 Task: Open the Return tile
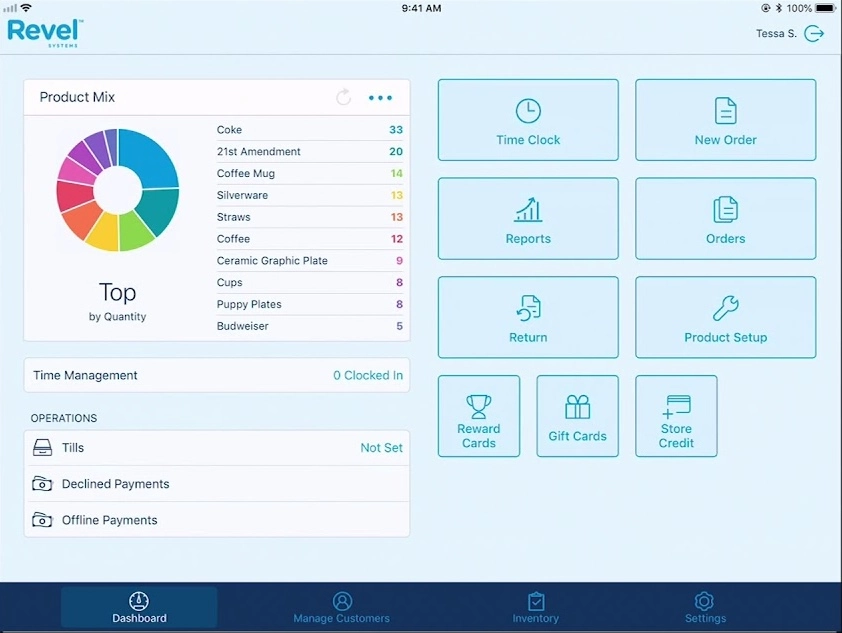(528, 317)
